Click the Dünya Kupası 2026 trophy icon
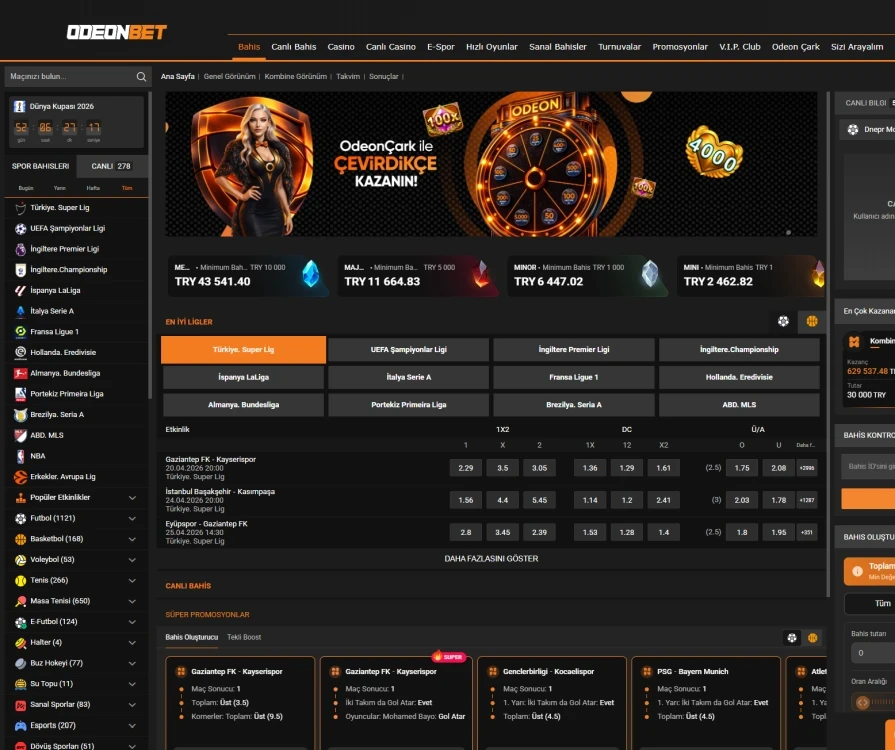The image size is (895, 750). [19, 106]
